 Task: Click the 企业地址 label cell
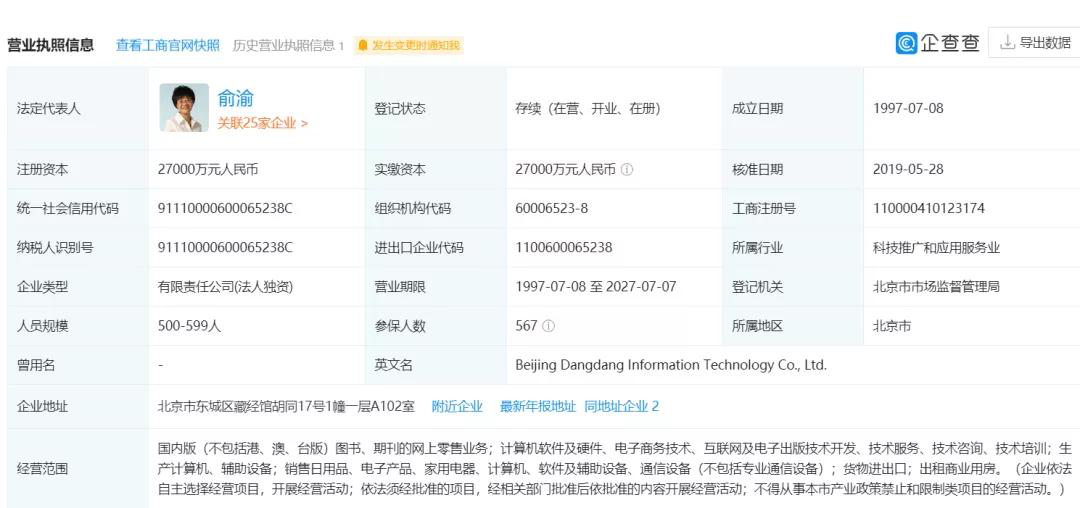(78, 406)
